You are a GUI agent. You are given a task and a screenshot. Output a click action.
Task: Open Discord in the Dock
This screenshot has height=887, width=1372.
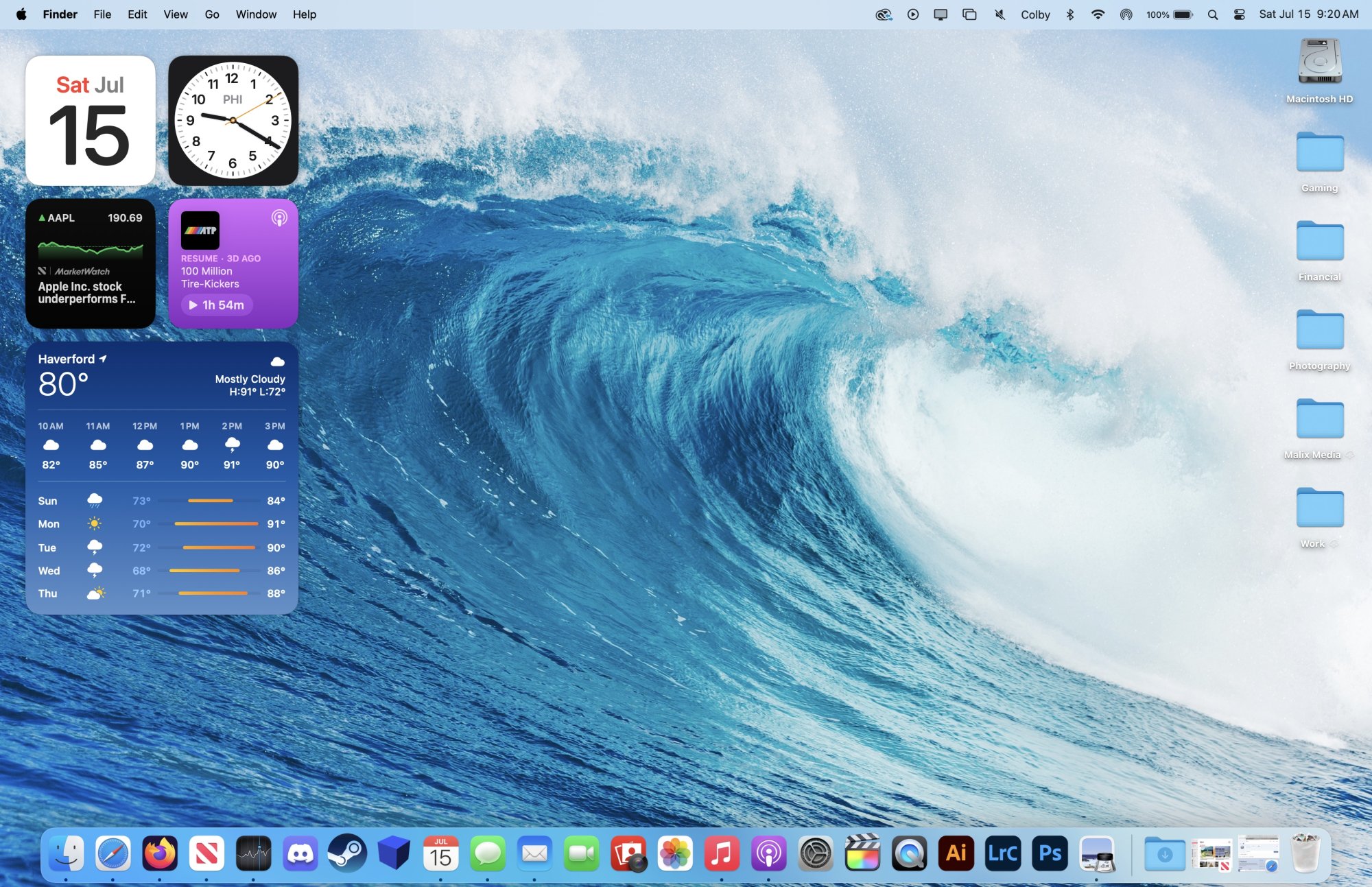[x=300, y=853]
